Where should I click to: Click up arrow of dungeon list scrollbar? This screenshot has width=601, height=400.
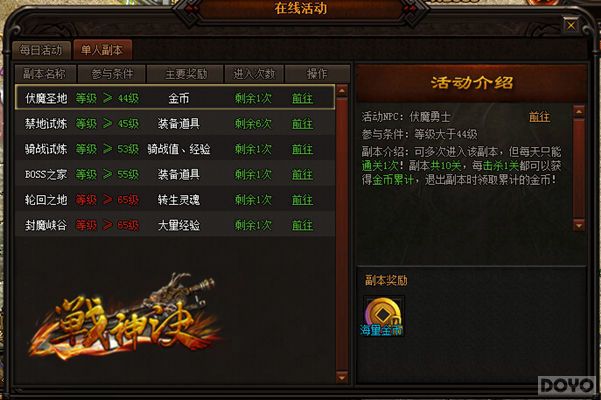tap(342, 91)
